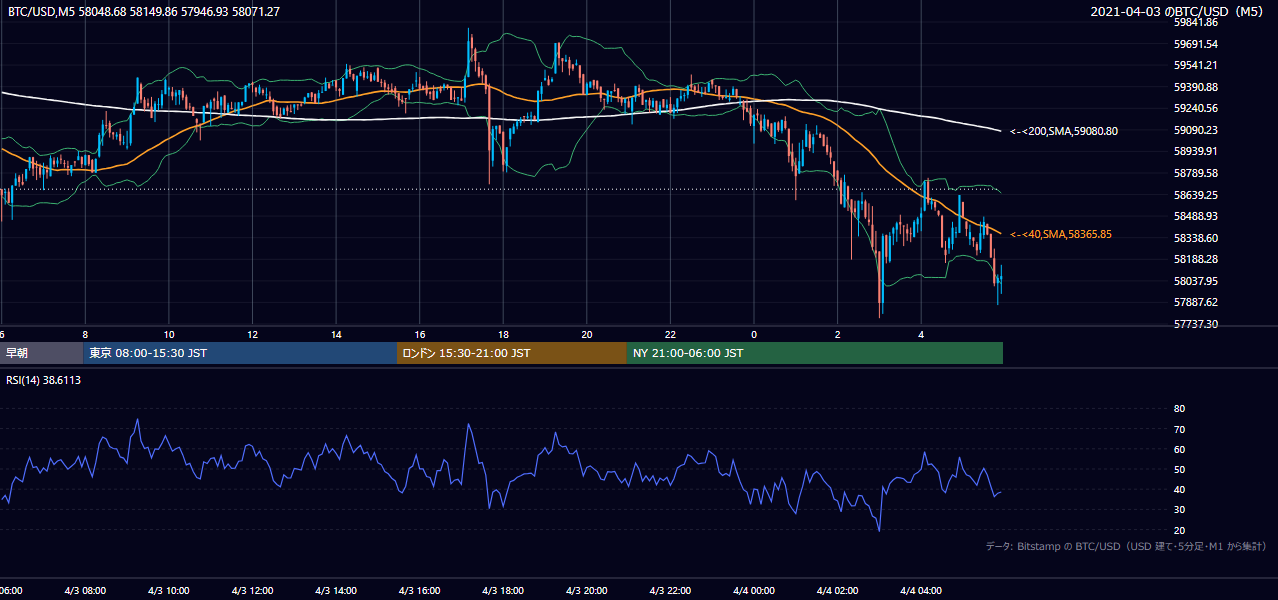Click RSI scale value 40
The width and height of the screenshot is (1278, 600).
click(x=1179, y=489)
